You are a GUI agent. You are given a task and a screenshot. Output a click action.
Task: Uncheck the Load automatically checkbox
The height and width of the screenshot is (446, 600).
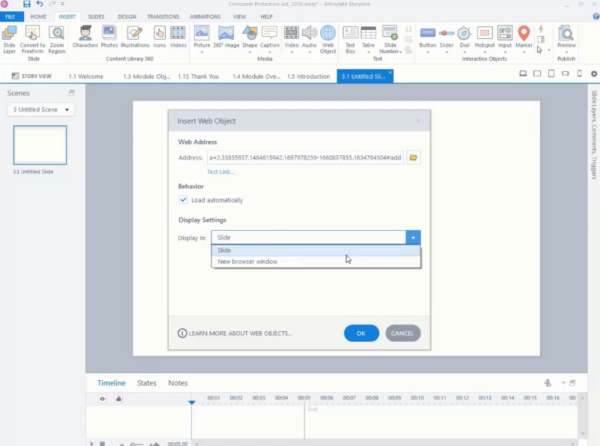pos(183,200)
